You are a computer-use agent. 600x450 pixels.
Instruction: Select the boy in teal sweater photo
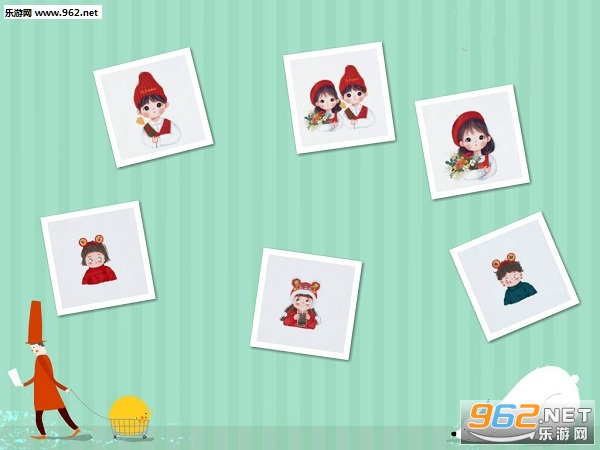coord(514,276)
